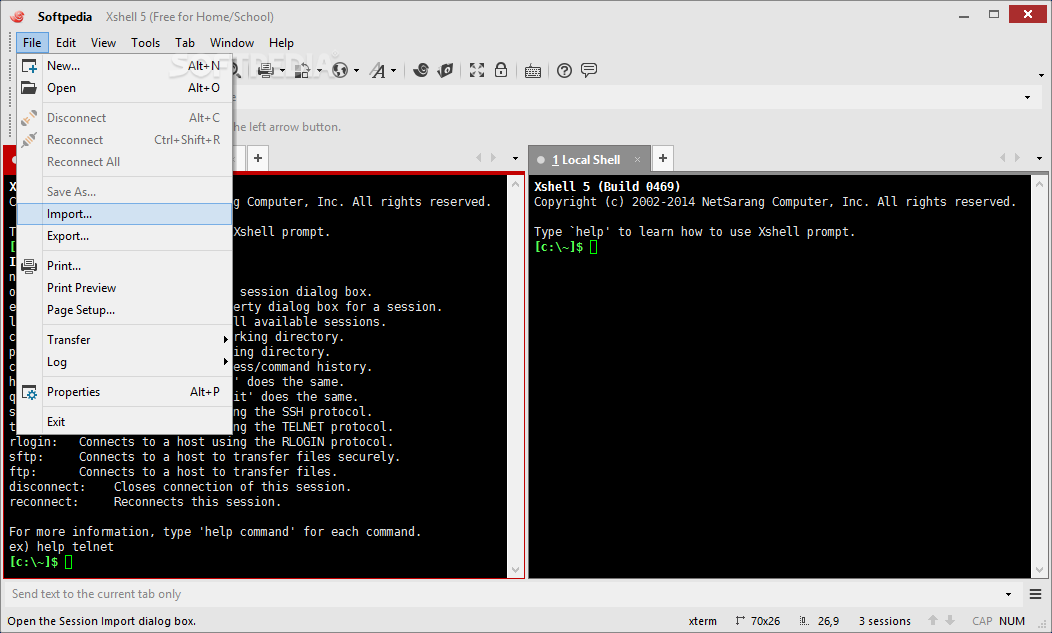
Task: Click the padlock lock-screen icon
Action: pos(501,70)
